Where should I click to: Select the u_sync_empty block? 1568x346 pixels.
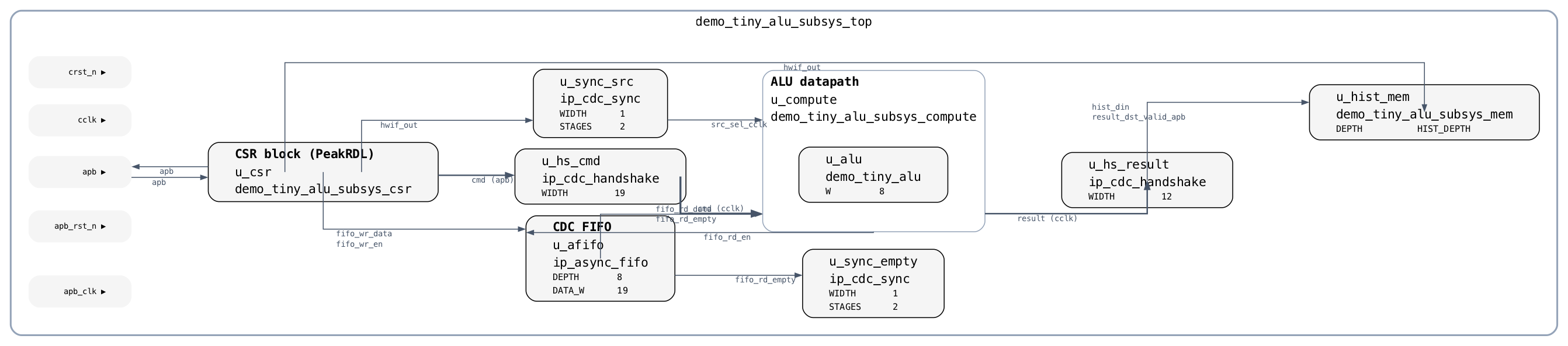pyautogui.click(x=873, y=284)
